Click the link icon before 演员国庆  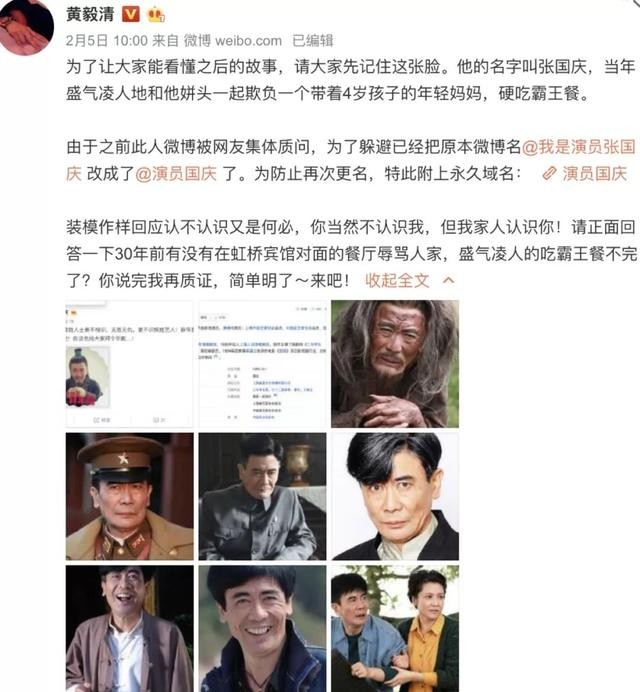coord(549,173)
